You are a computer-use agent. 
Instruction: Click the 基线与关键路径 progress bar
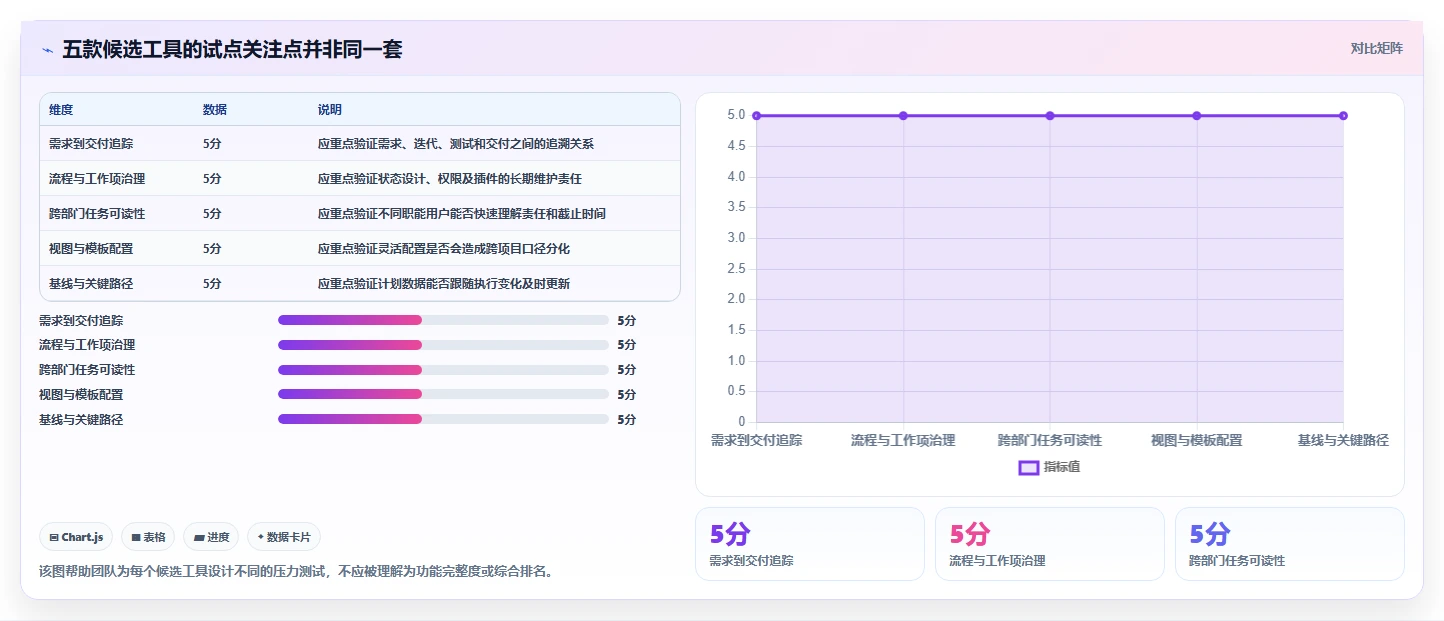[443, 419]
